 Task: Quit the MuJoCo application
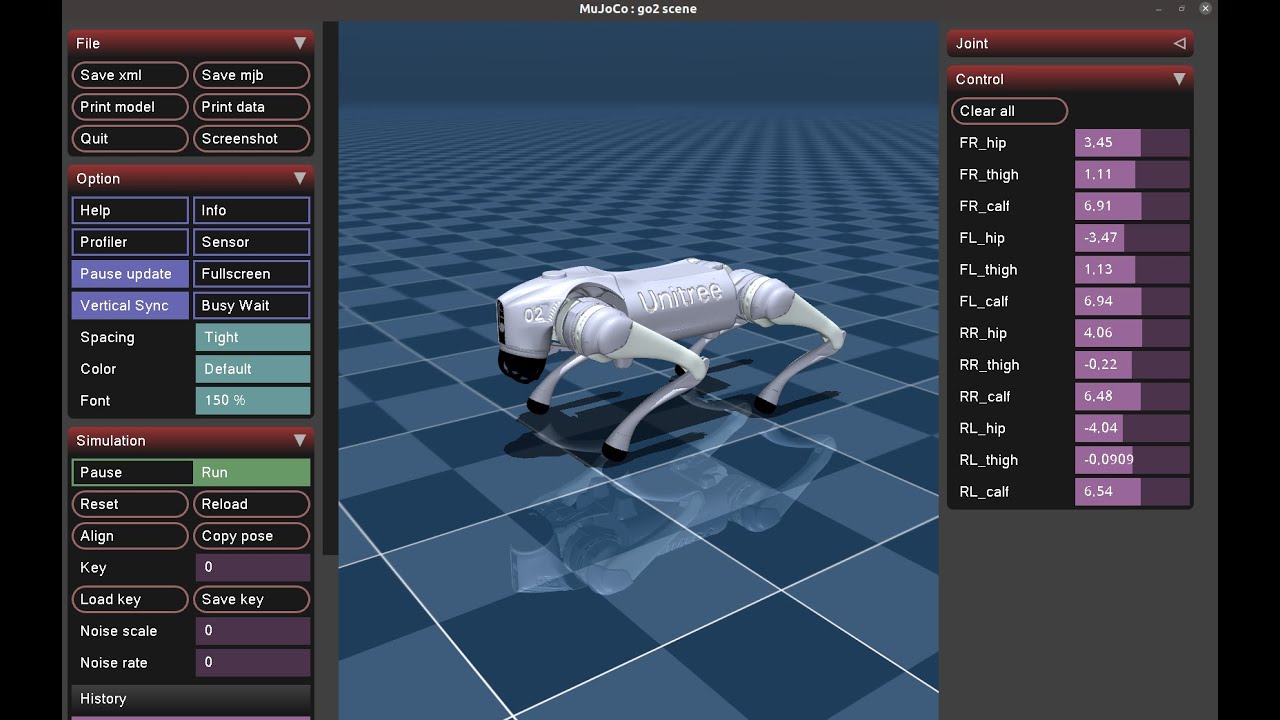(x=130, y=139)
